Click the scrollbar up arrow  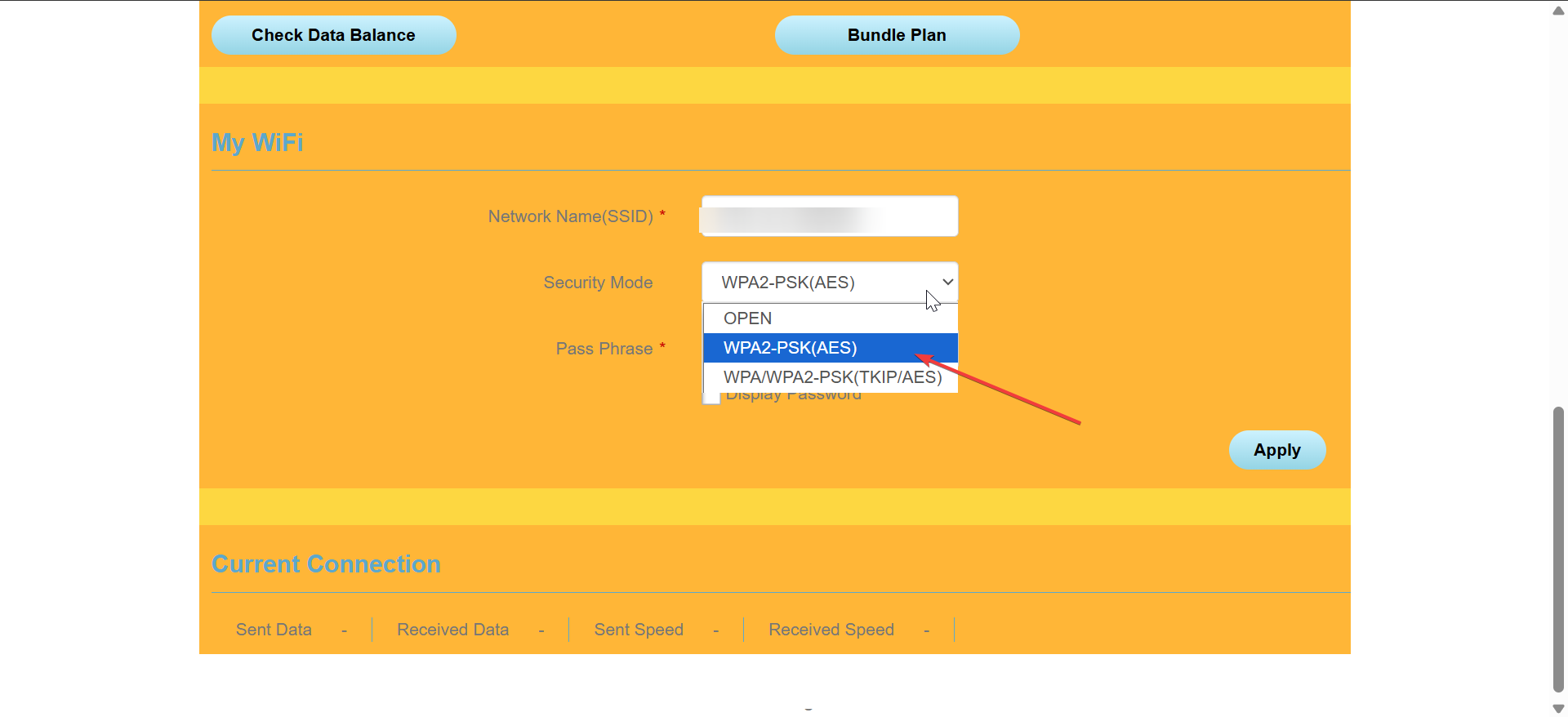tap(1558, 11)
